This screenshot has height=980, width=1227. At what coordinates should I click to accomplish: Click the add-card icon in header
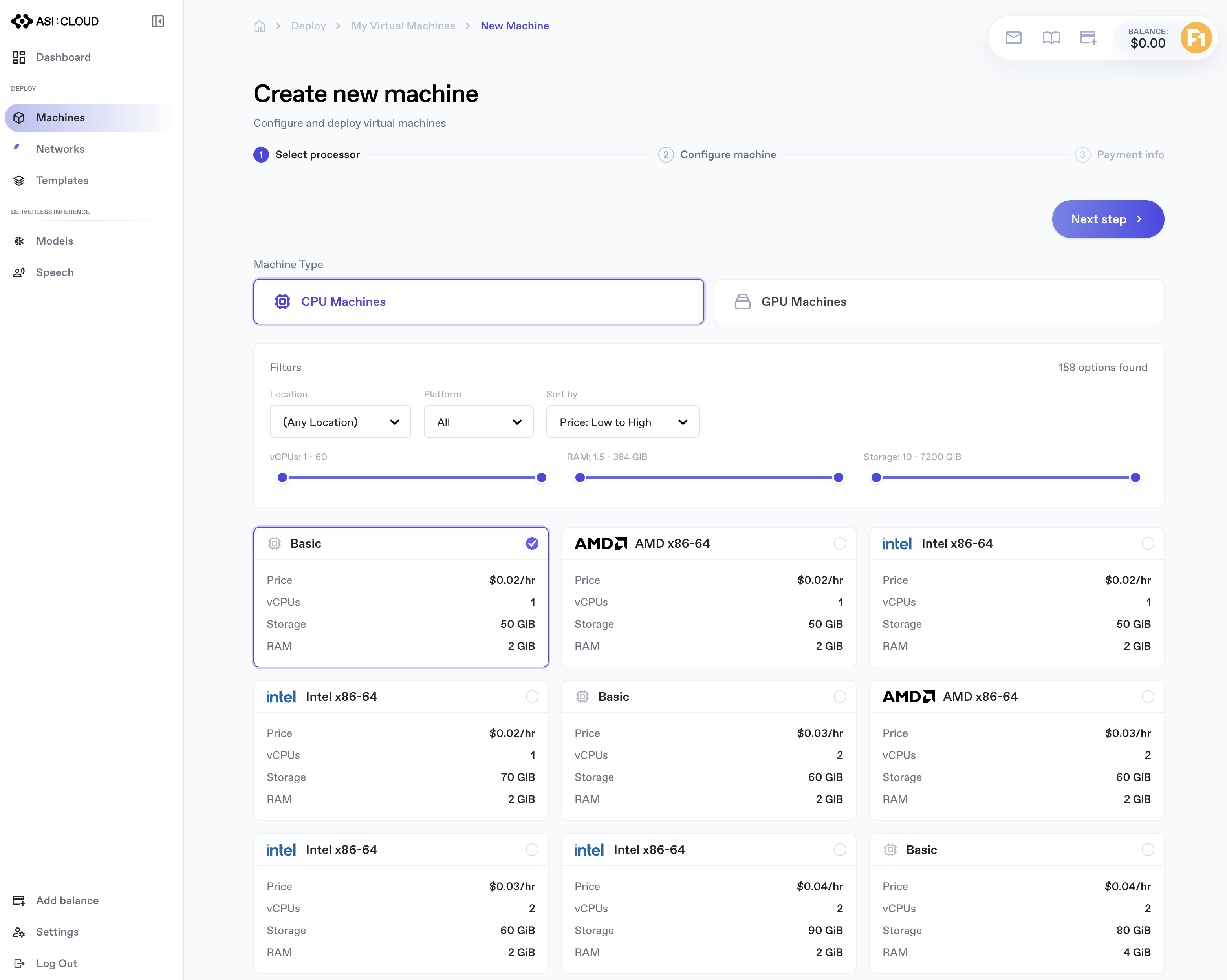coord(1088,38)
